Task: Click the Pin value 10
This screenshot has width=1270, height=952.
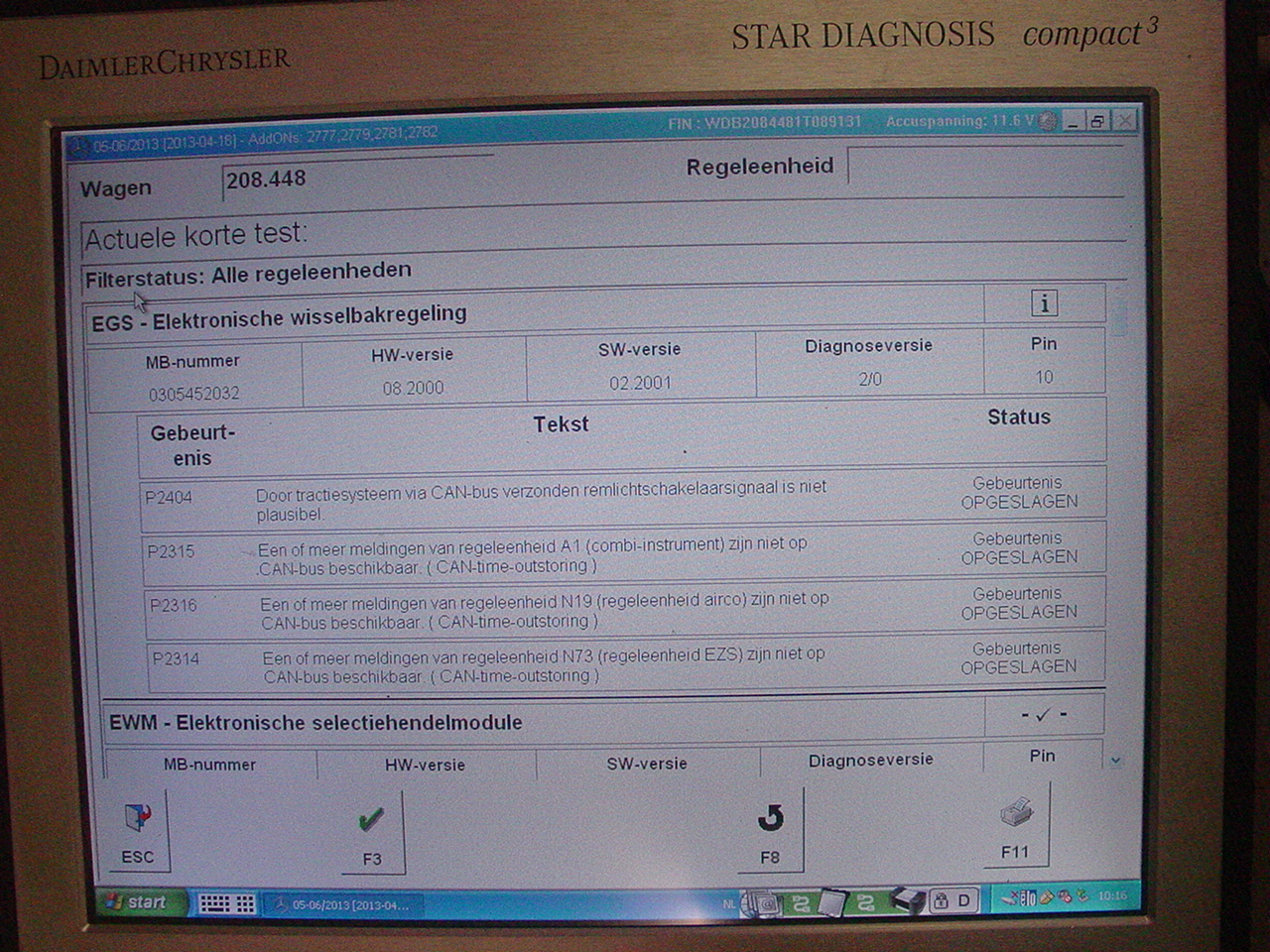Action: 1044,377
